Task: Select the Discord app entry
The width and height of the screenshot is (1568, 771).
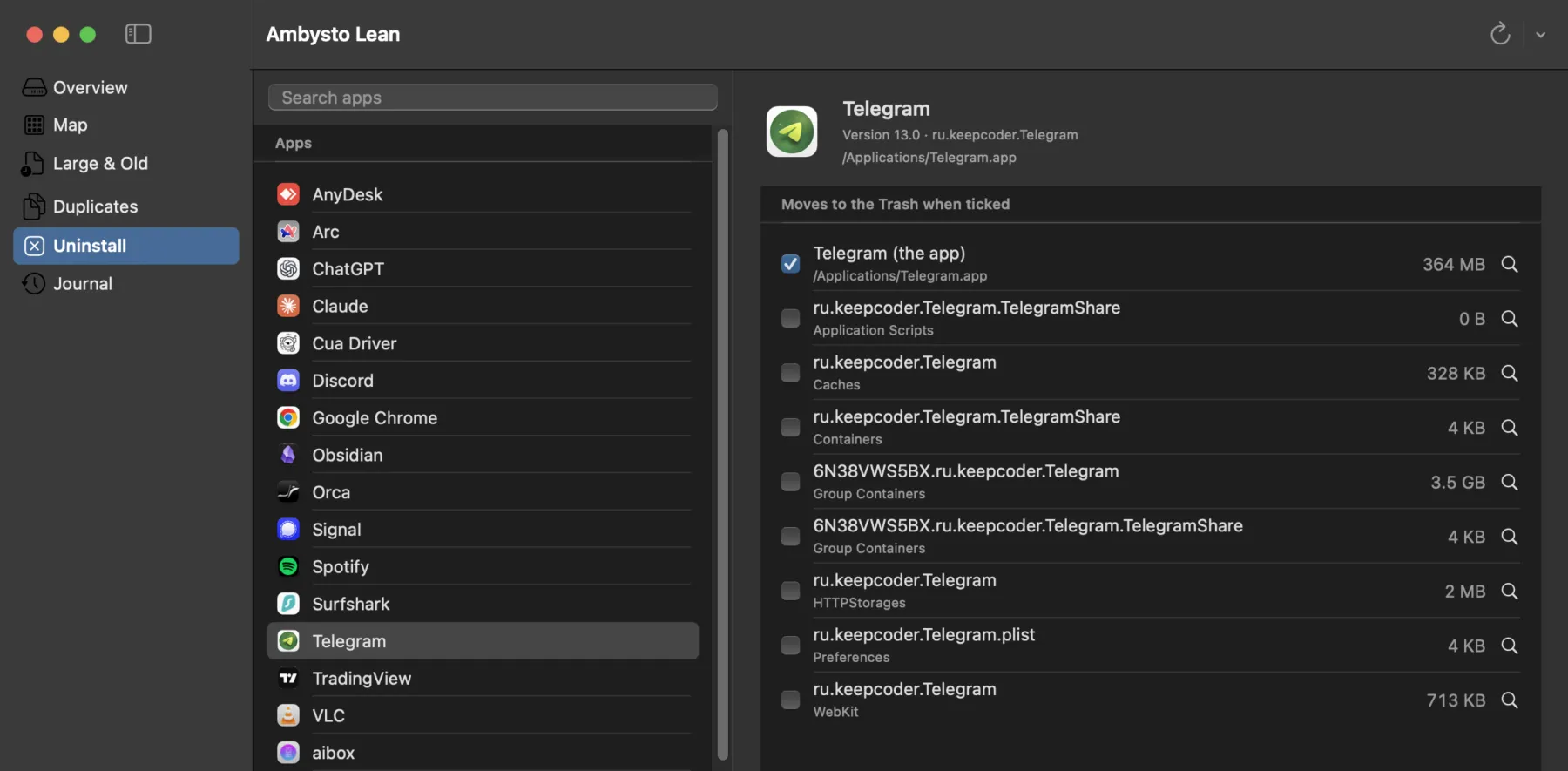Action: tap(483, 381)
